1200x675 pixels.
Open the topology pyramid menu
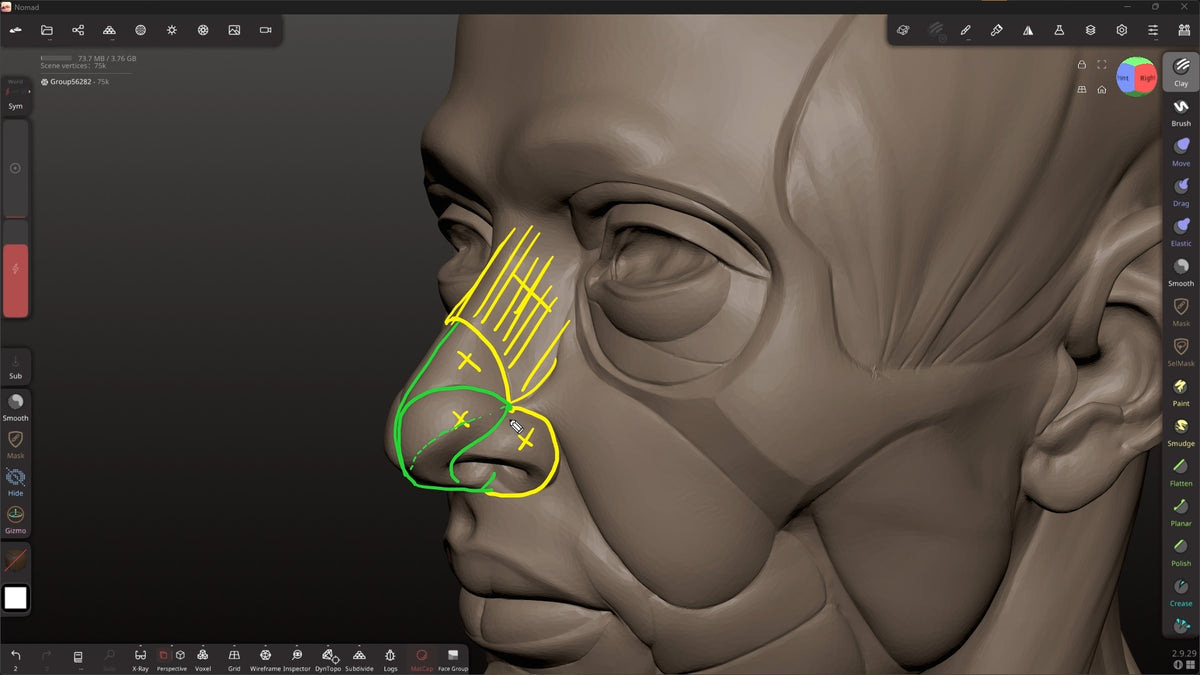[x=109, y=30]
